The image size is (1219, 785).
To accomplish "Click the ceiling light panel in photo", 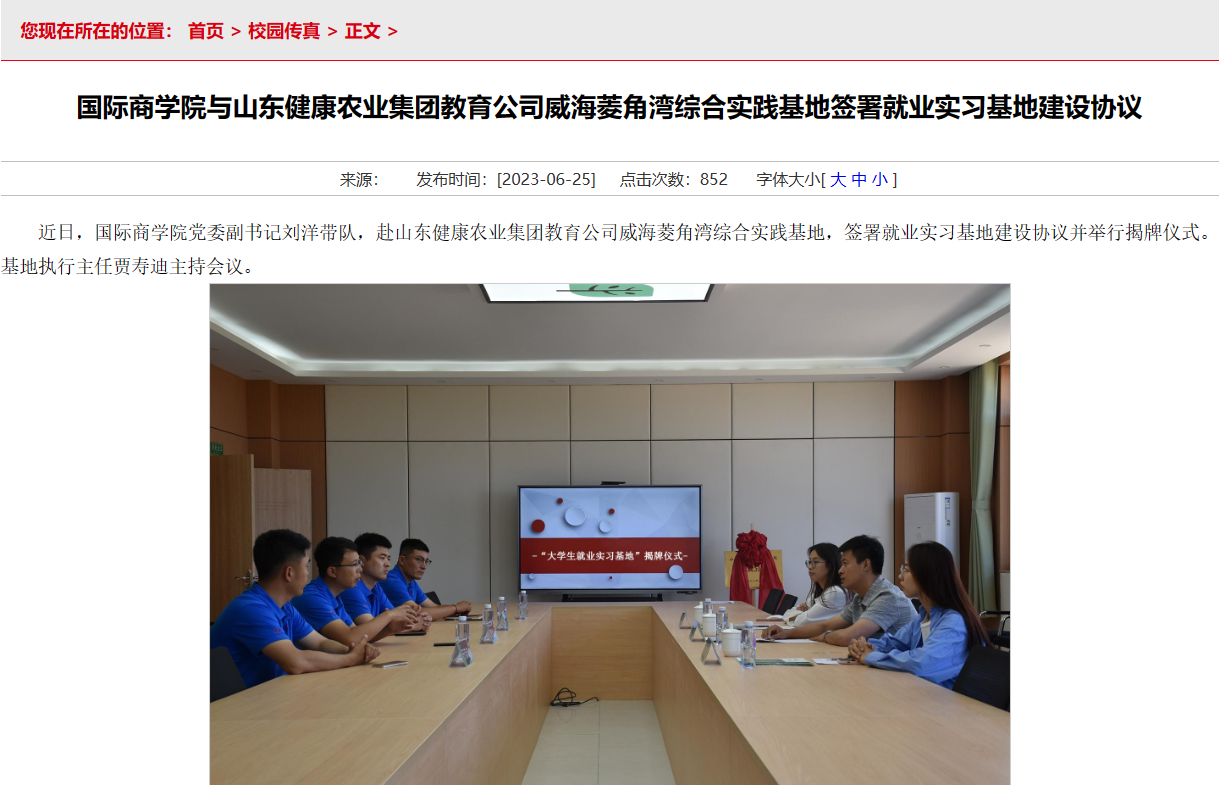I will pyautogui.click(x=597, y=292).
